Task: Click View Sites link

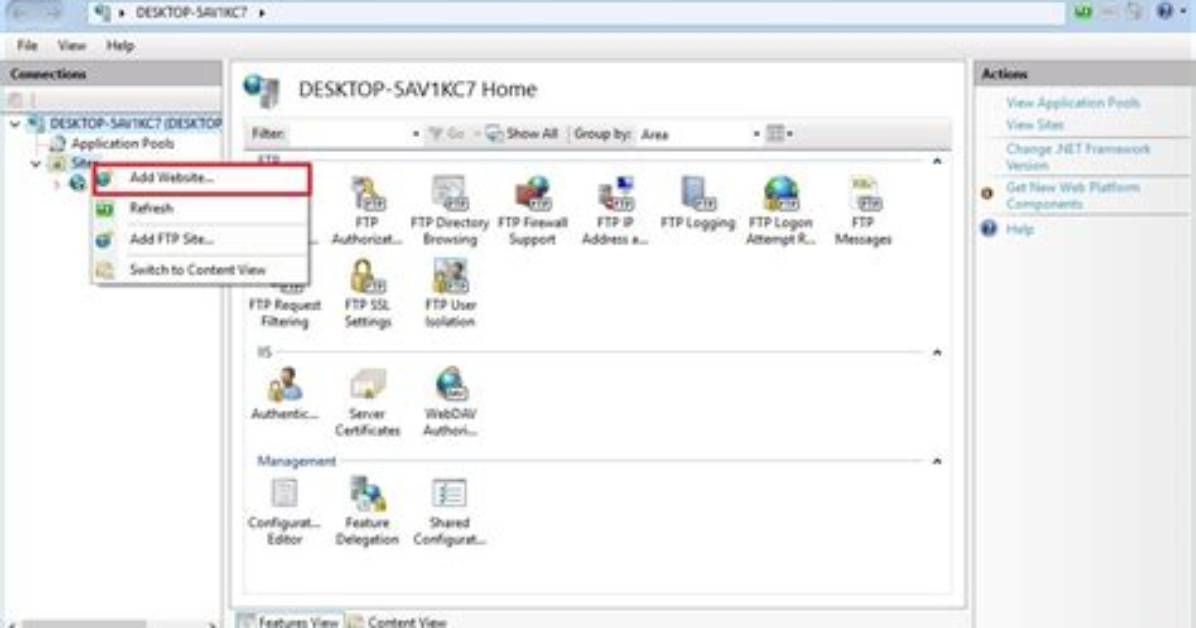Action: click(1034, 124)
